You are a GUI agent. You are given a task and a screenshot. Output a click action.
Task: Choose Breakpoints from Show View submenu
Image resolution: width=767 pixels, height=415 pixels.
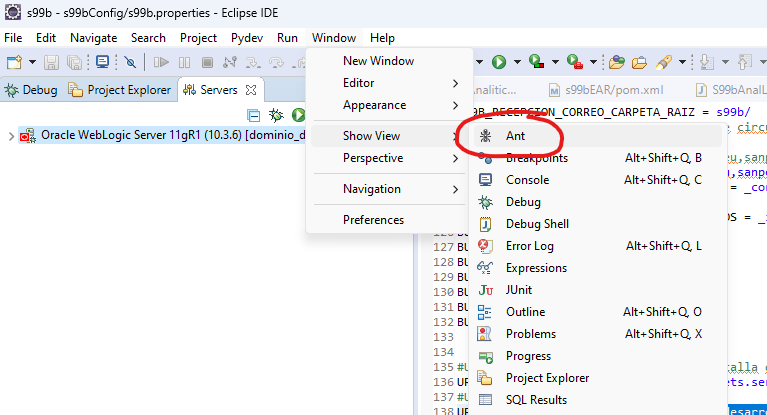tap(597, 158)
